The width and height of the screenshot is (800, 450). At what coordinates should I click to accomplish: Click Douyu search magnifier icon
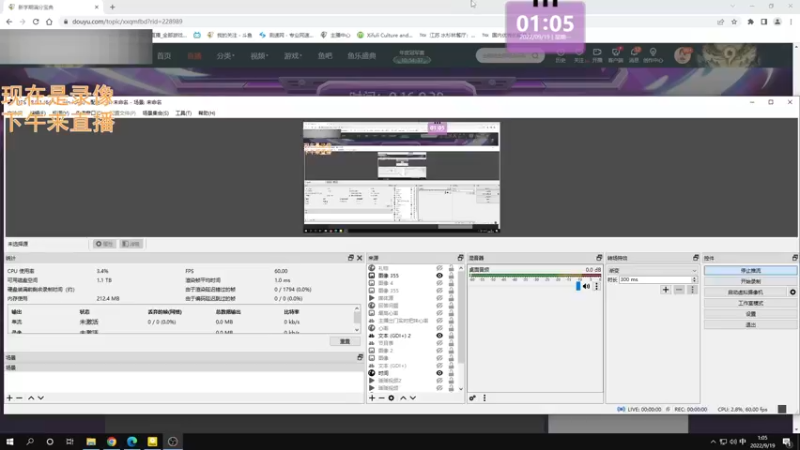pos(535,56)
